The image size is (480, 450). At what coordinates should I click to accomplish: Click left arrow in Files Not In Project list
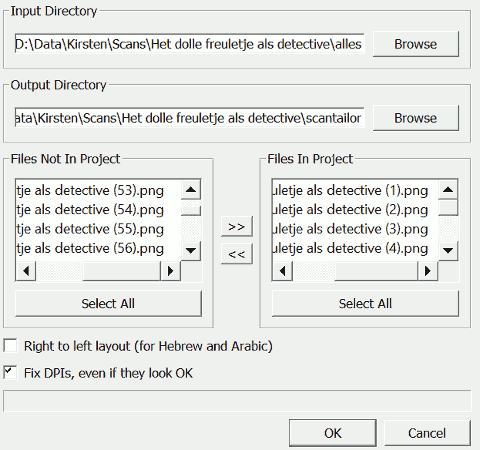click(x=26, y=271)
